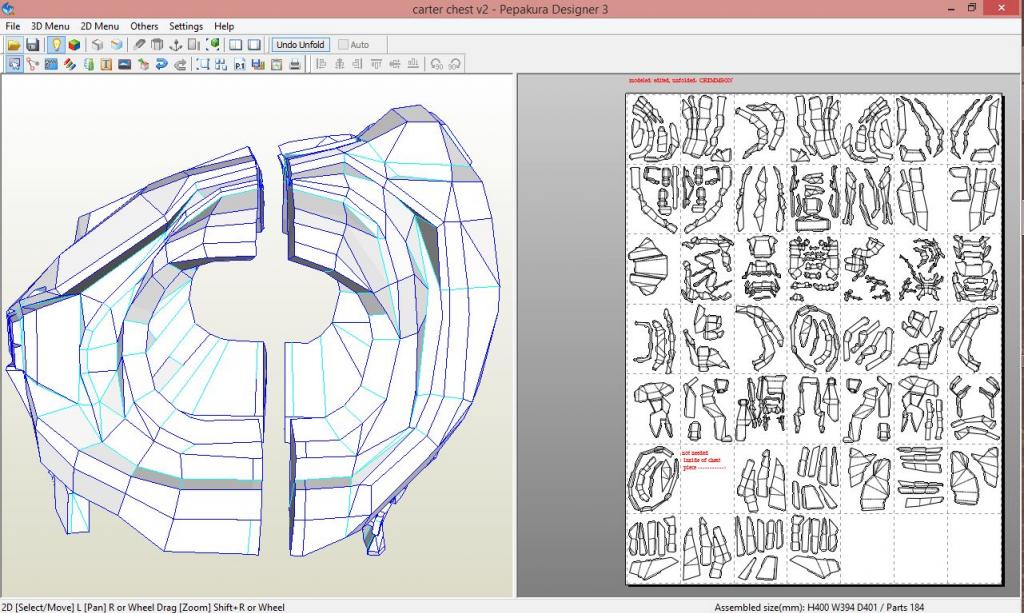This screenshot has width=1024, height=613.
Task: Select the oval ring part on the fourth row
Action: click(814, 338)
